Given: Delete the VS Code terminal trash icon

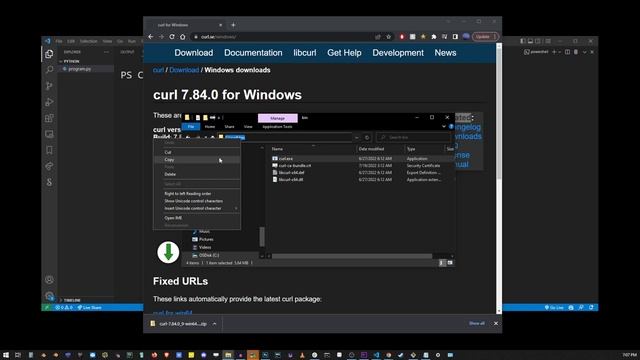Looking at the screenshot, I should pos(576,52).
